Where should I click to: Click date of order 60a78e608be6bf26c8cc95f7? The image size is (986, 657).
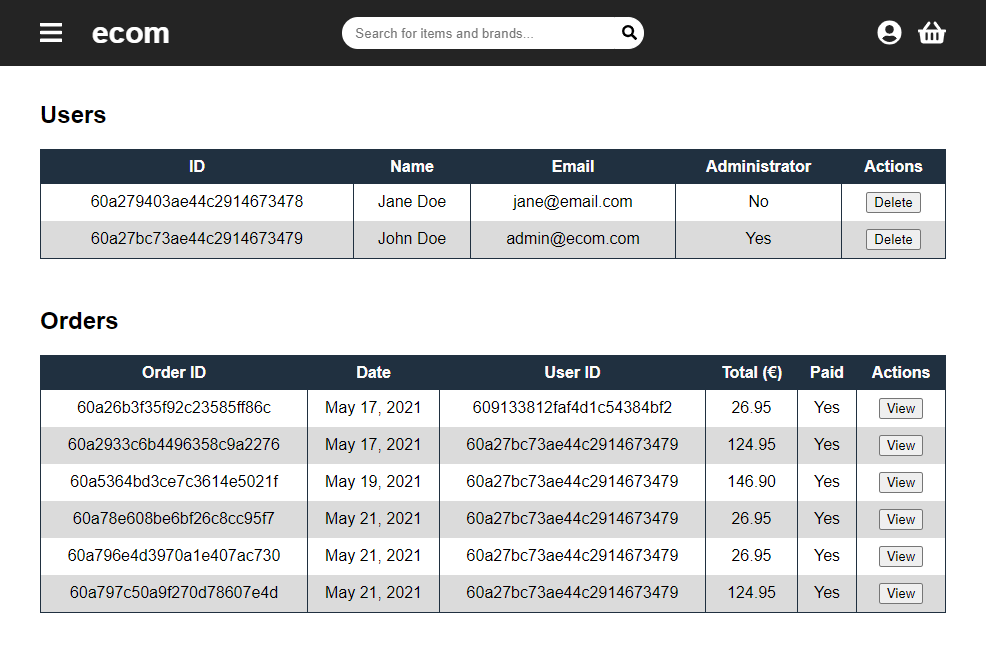point(373,519)
